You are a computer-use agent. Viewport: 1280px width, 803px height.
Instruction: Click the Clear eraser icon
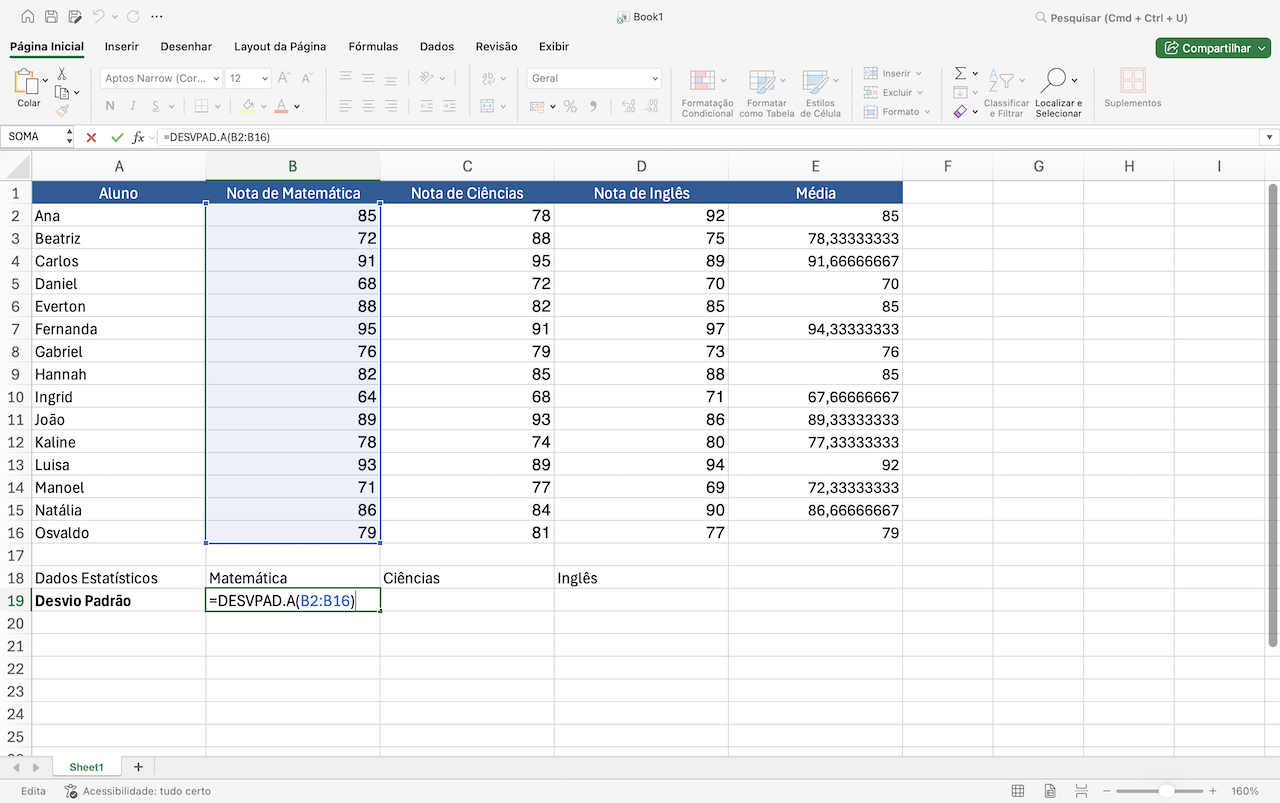coord(960,112)
